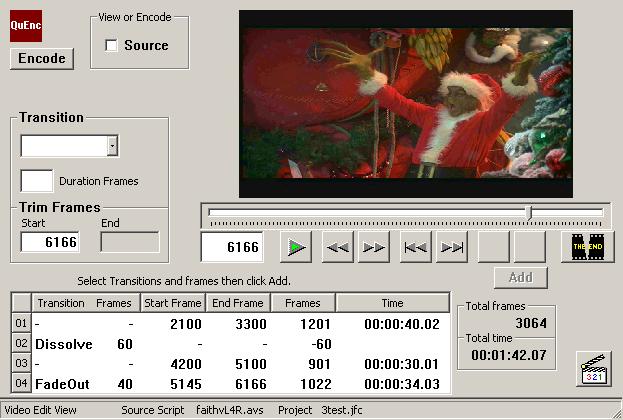Click the Trim Frames End field
This screenshot has height=420, width=623.
[x=129, y=242]
